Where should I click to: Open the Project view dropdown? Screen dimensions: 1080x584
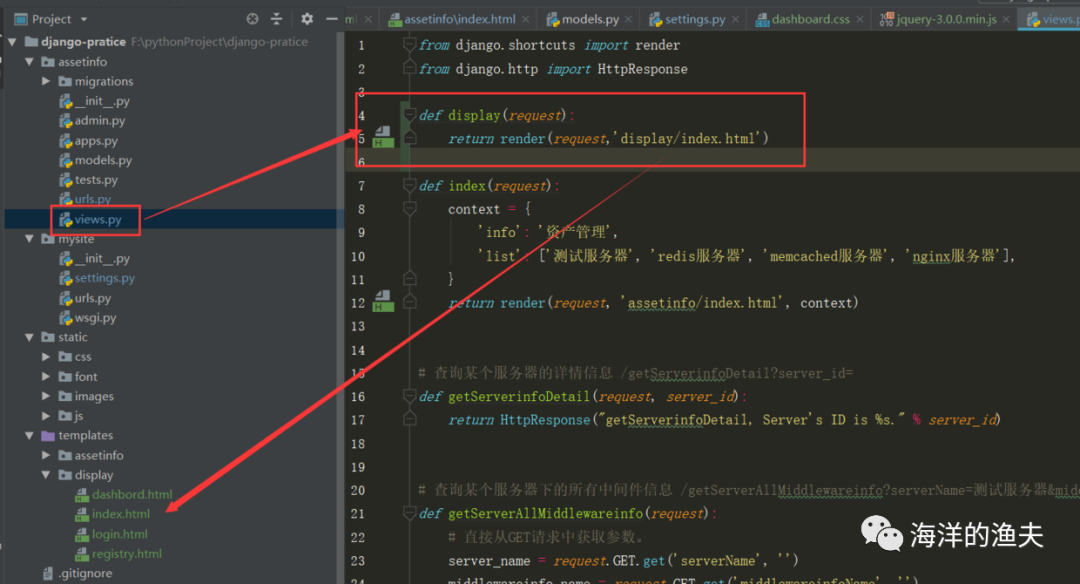pyautogui.click(x=84, y=19)
